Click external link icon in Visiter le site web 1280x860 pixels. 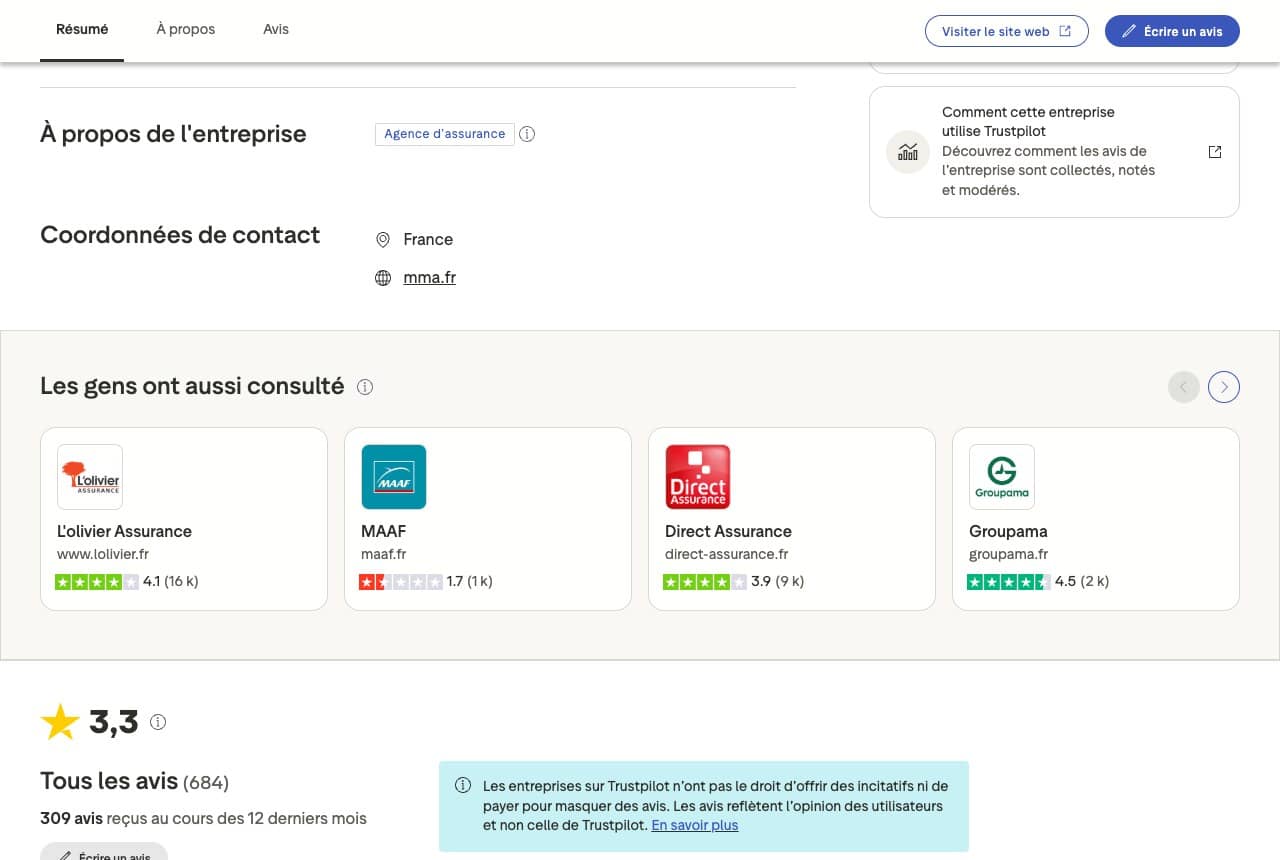click(1065, 31)
